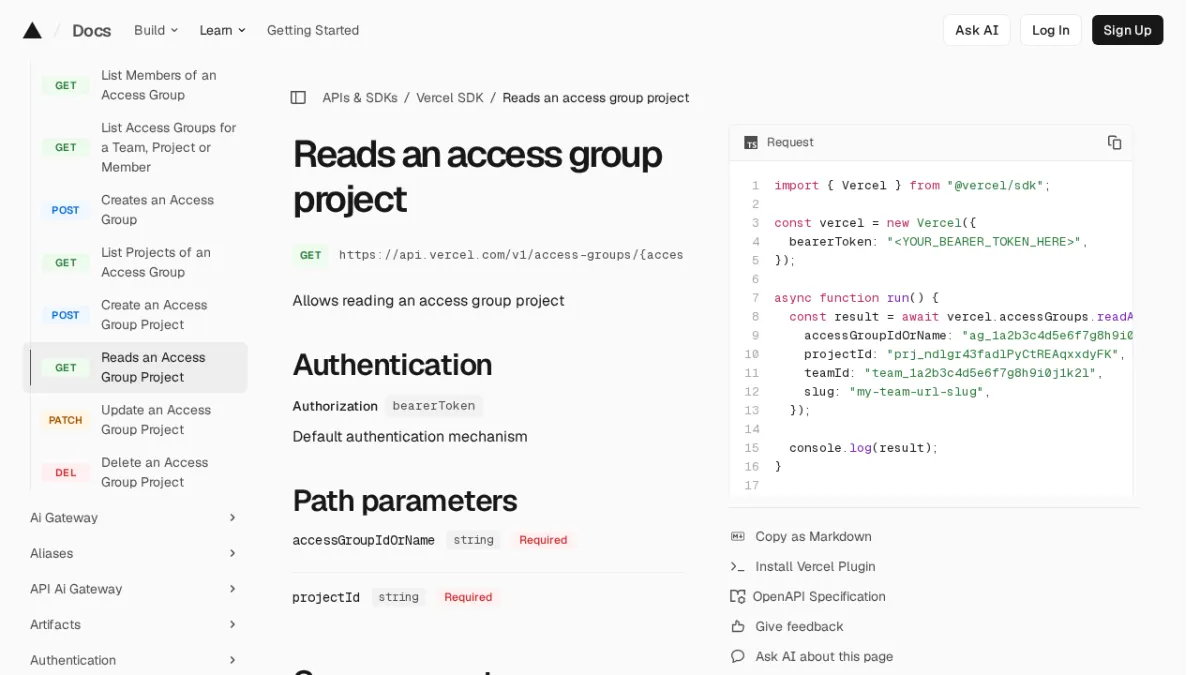Copy the Request code snippet

tap(1114, 142)
